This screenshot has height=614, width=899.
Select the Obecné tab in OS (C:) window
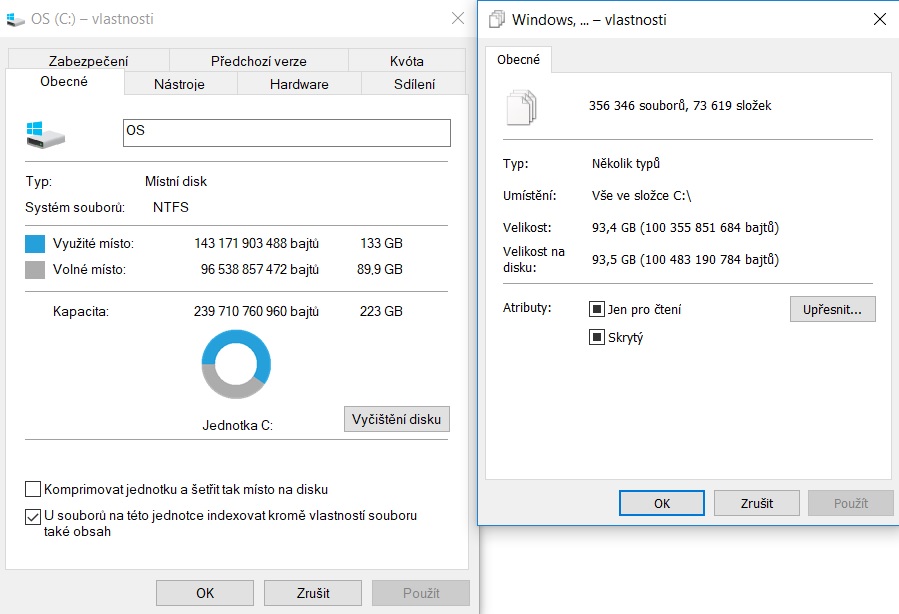[x=64, y=81]
